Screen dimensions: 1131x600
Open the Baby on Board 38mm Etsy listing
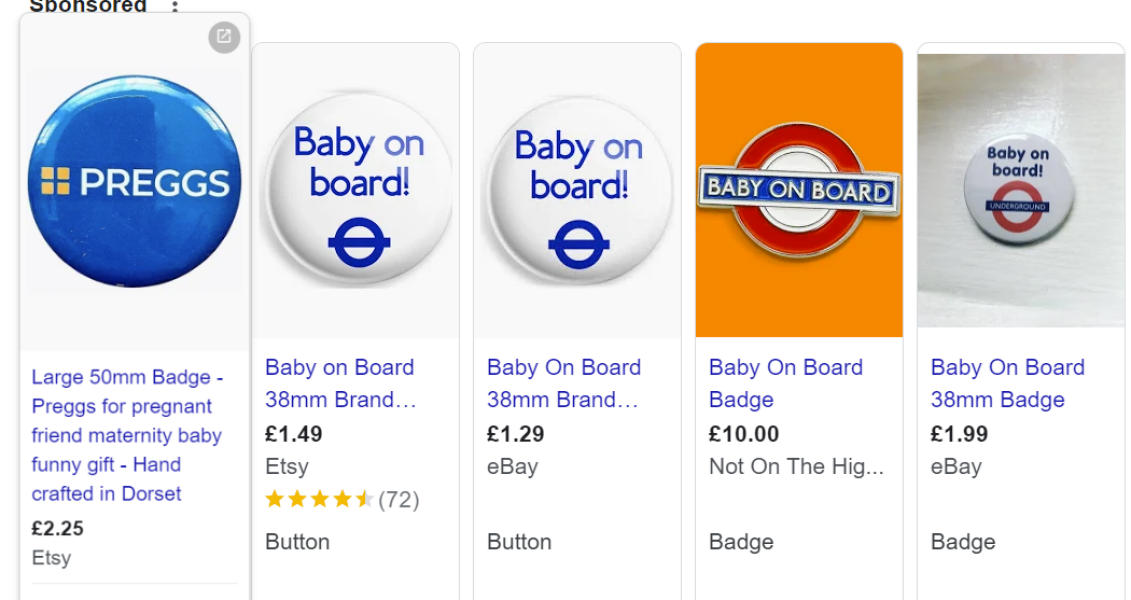[339, 383]
